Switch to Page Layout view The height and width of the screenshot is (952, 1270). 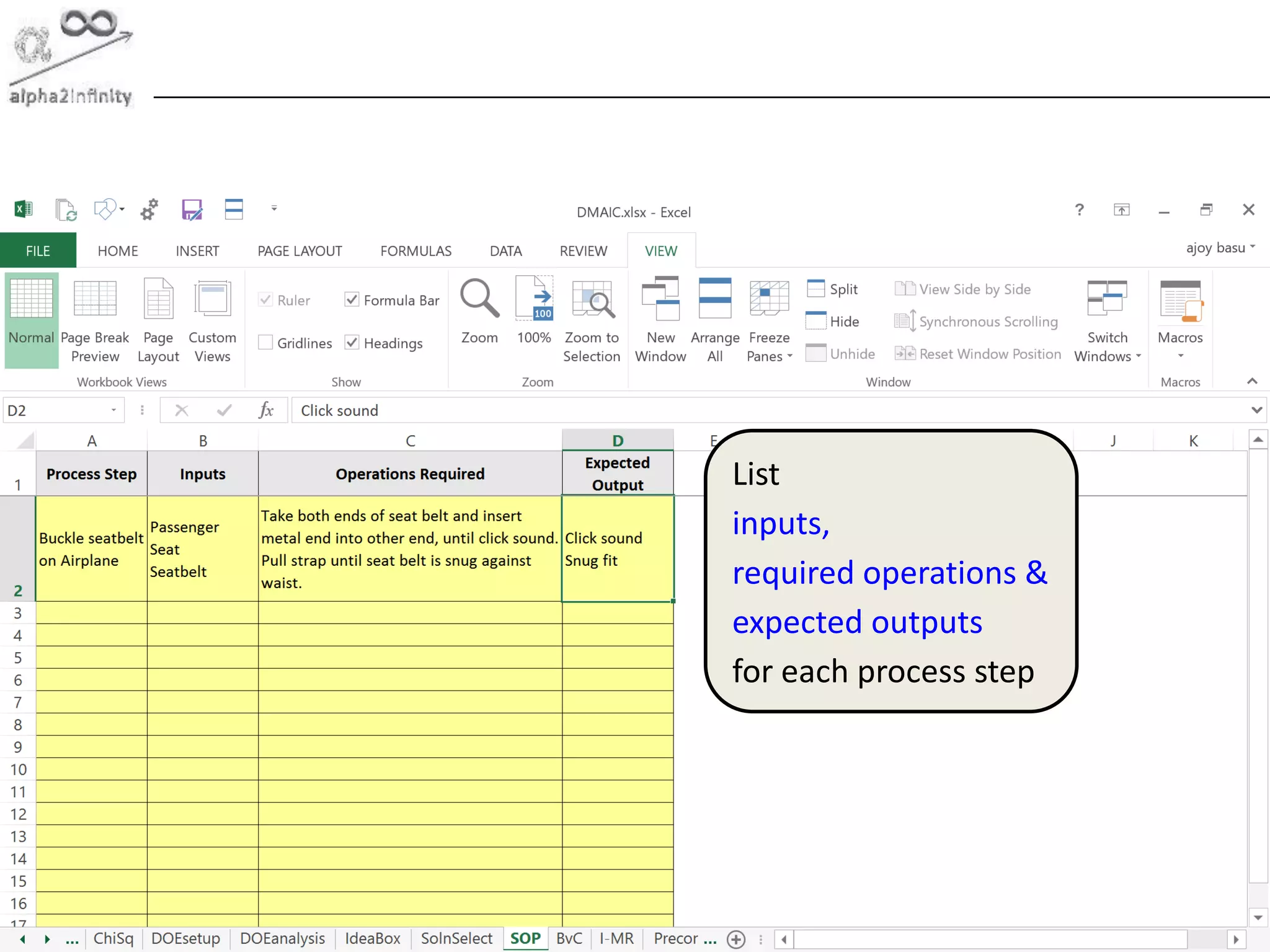click(x=158, y=319)
